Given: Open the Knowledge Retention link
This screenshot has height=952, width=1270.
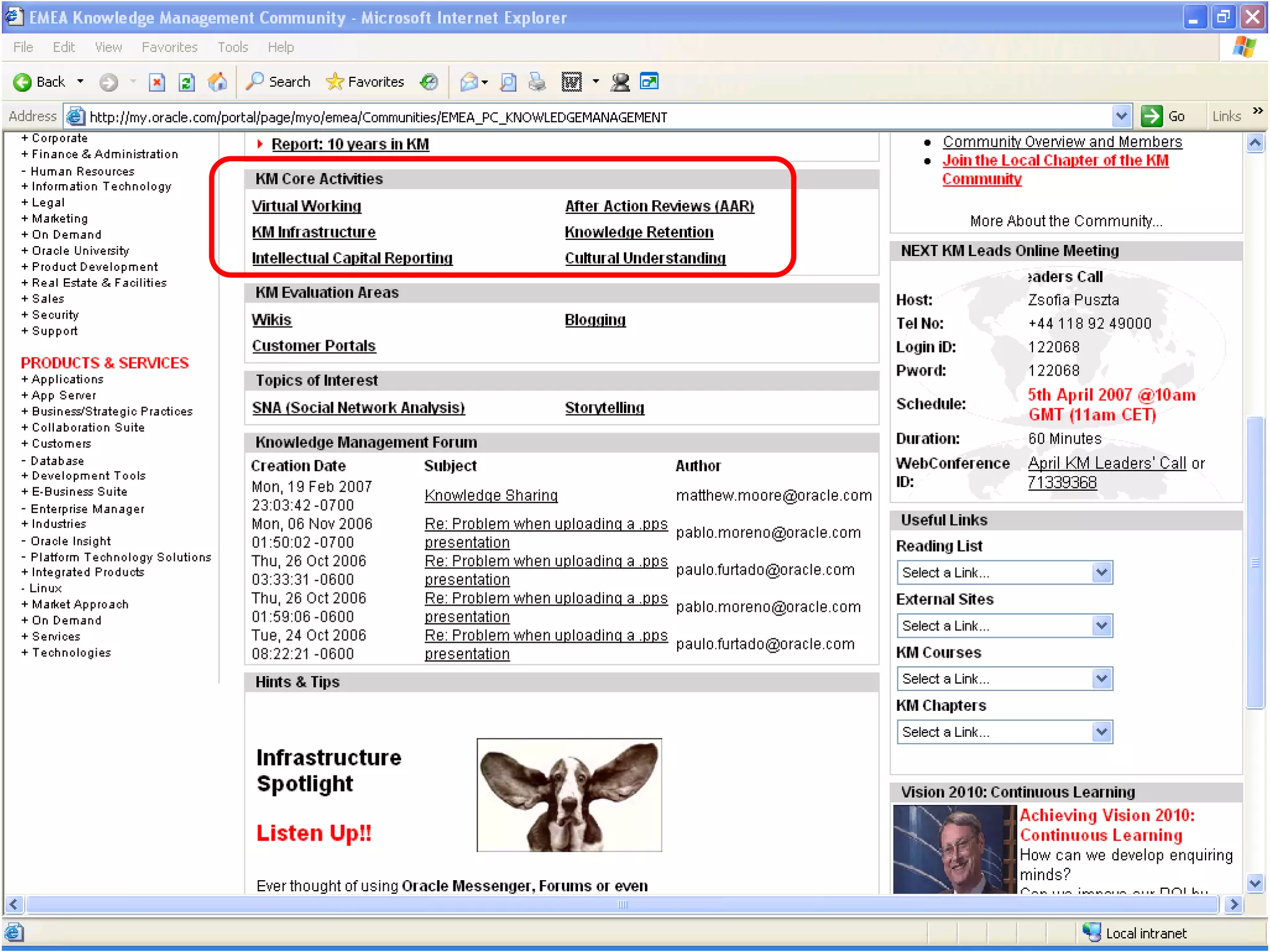Looking at the screenshot, I should [639, 232].
